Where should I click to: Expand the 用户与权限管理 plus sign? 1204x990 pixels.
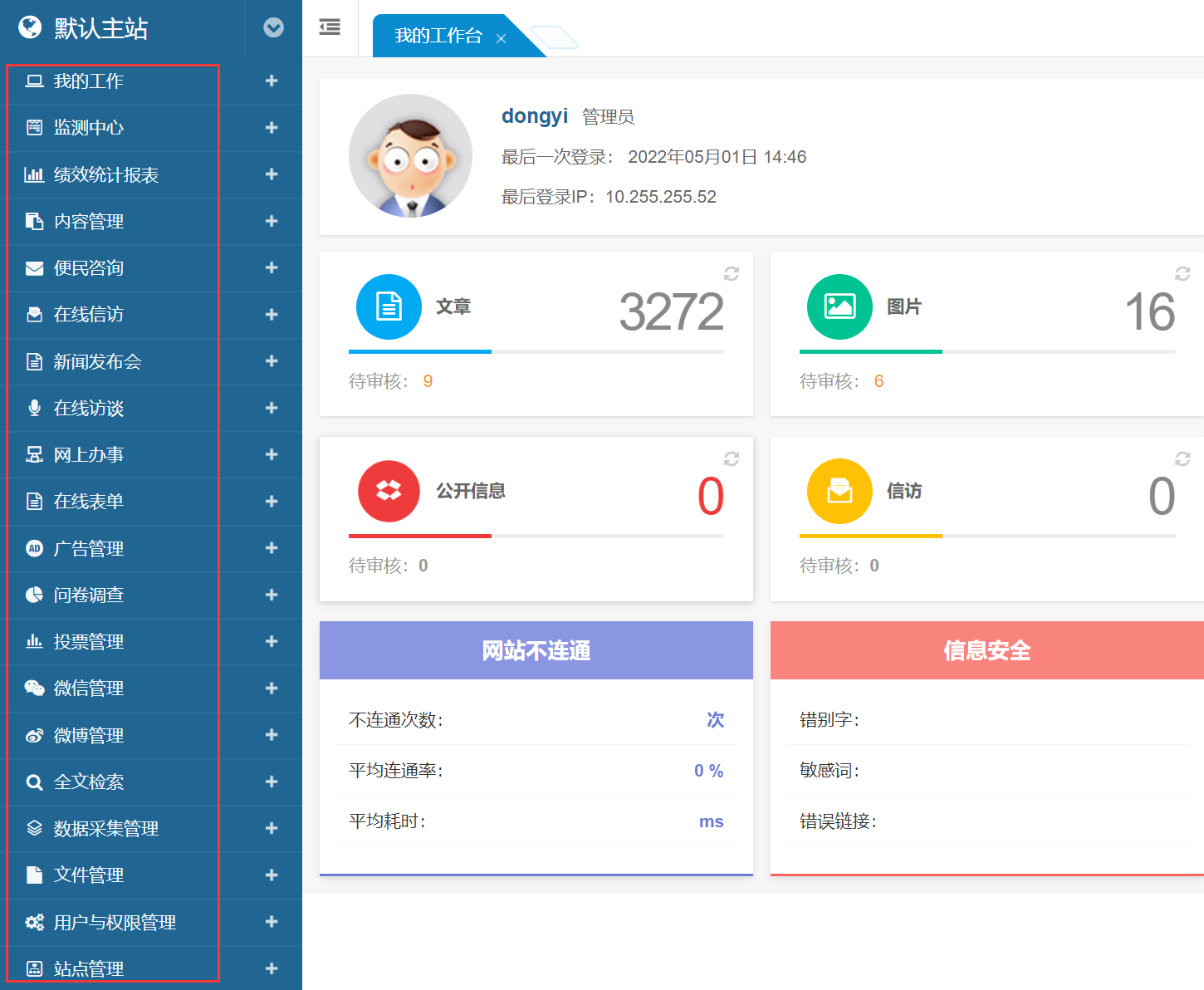tap(272, 922)
